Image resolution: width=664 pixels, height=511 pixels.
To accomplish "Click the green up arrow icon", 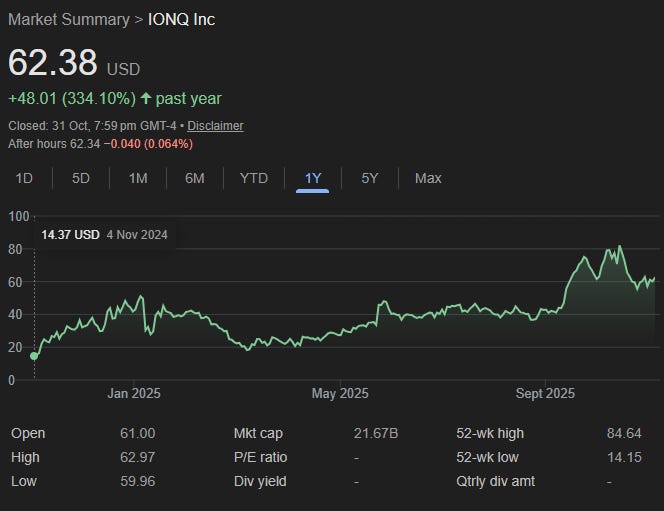I will click(x=146, y=98).
